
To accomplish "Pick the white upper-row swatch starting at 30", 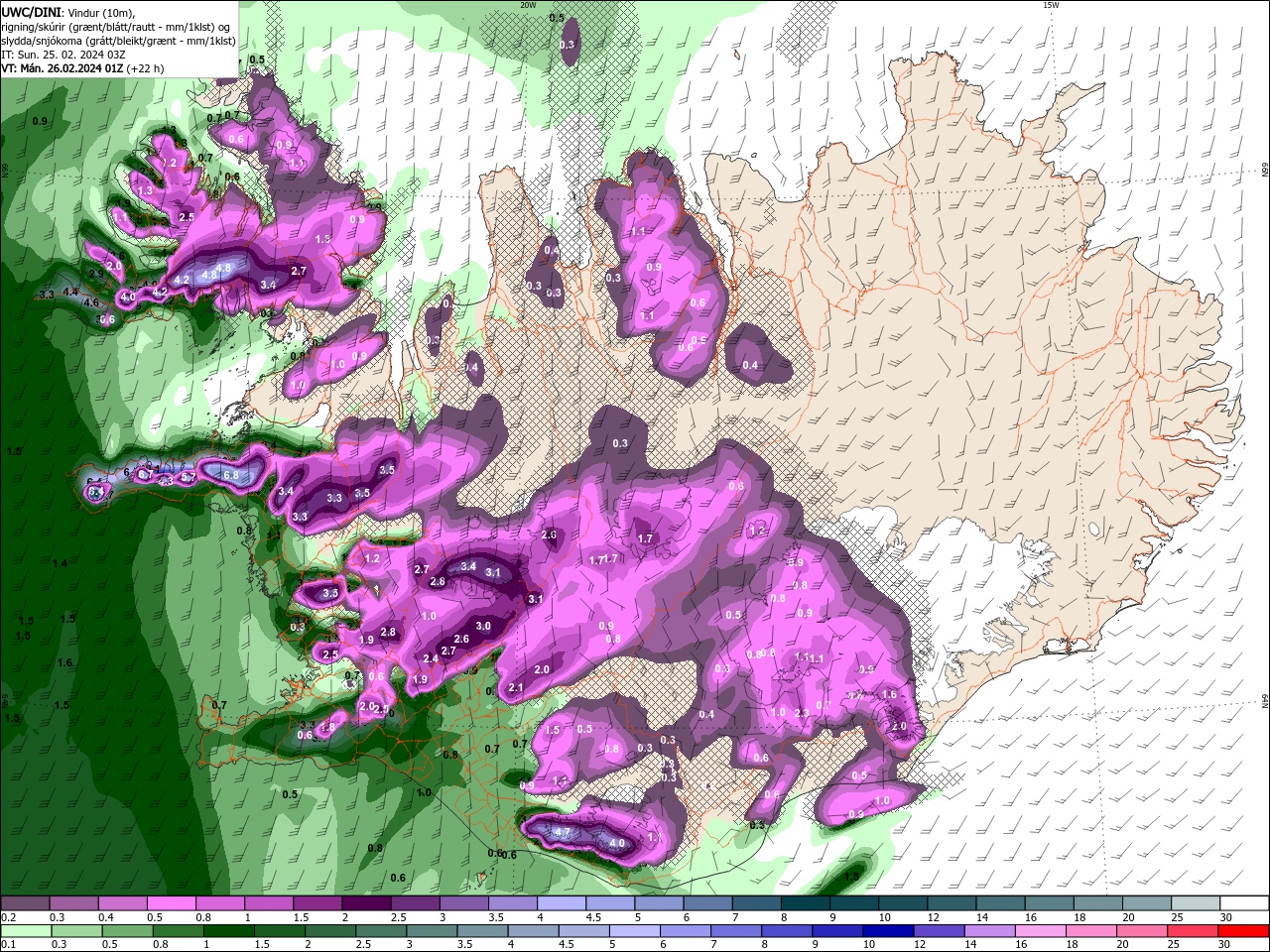I will [1245, 903].
